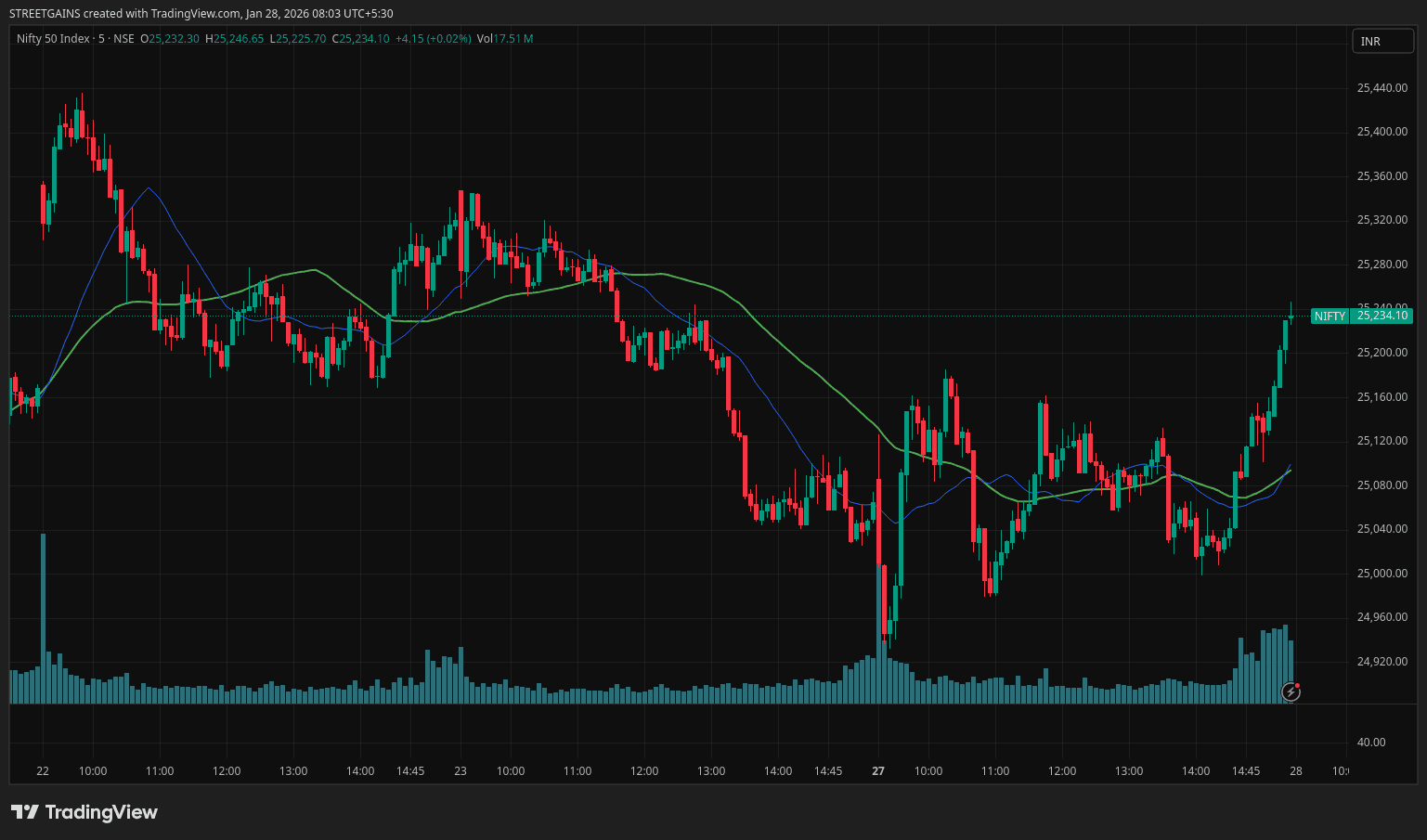
Task: Click the Nifty 50 Index symbol title
Action: pos(53,39)
